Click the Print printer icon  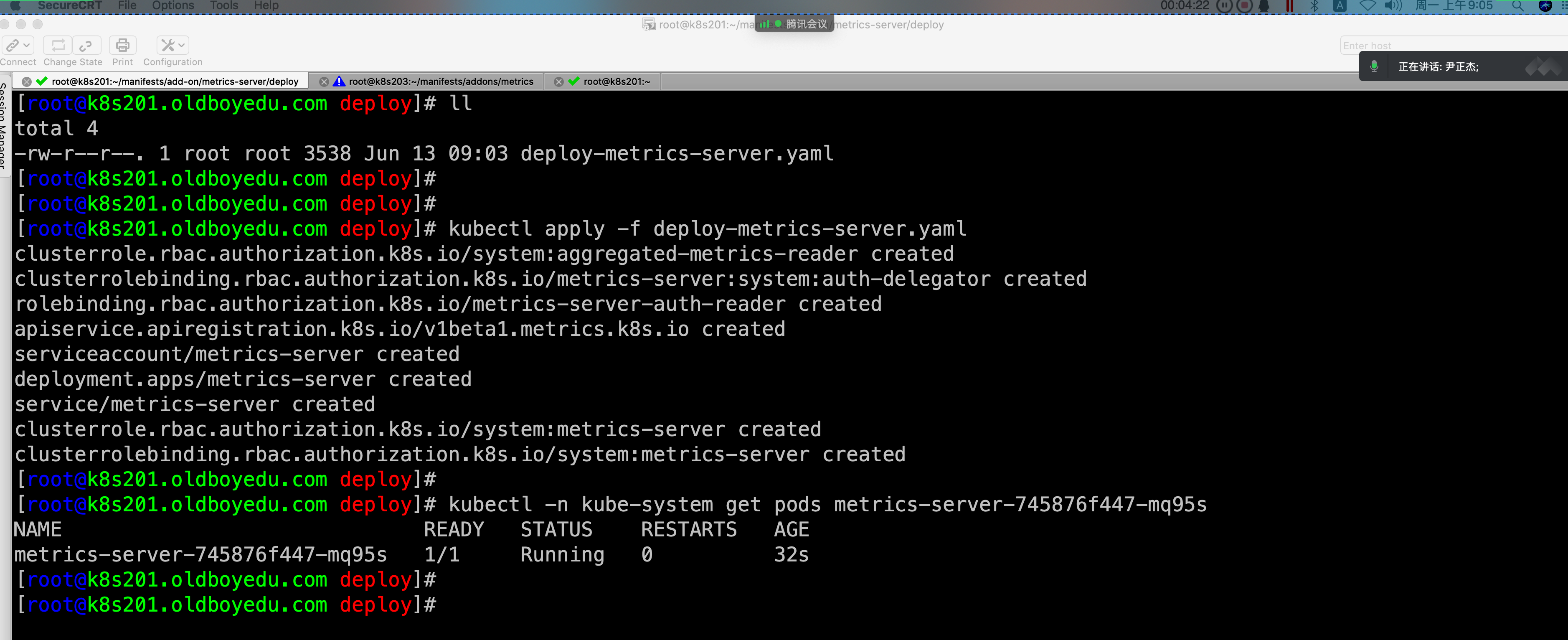(x=122, y=46)
